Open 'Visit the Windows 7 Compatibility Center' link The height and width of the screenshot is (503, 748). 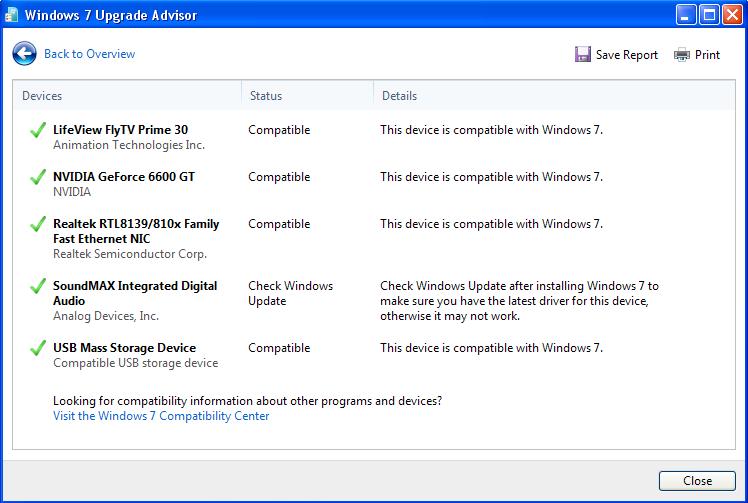click(x=161, y=416)
